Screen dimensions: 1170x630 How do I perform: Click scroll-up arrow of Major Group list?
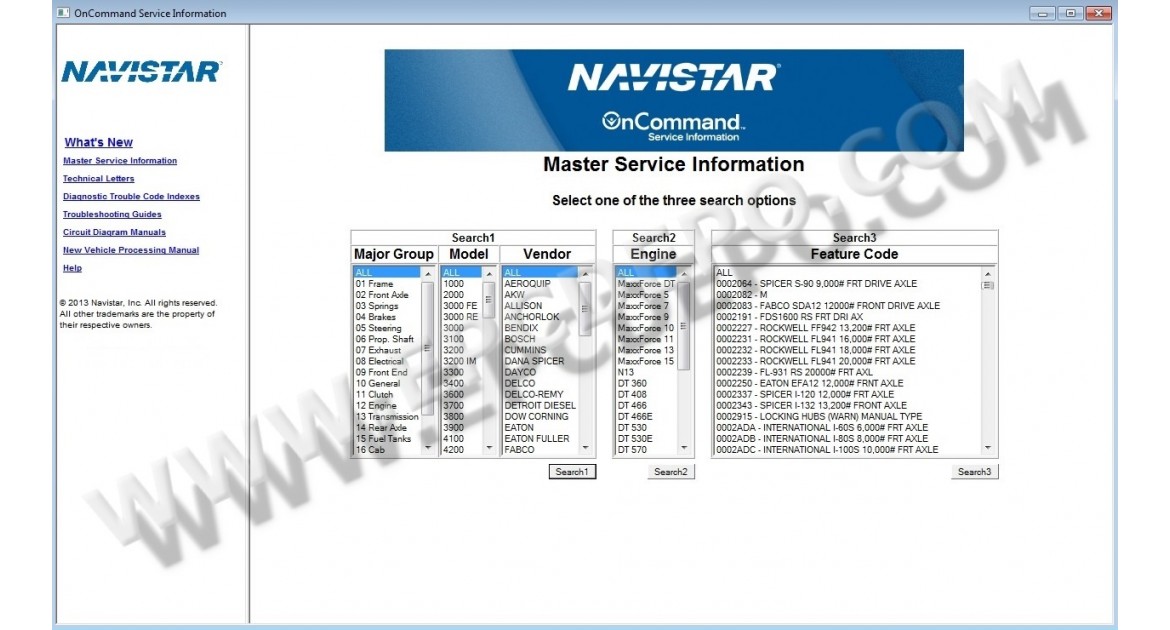[x=428, y=274]
